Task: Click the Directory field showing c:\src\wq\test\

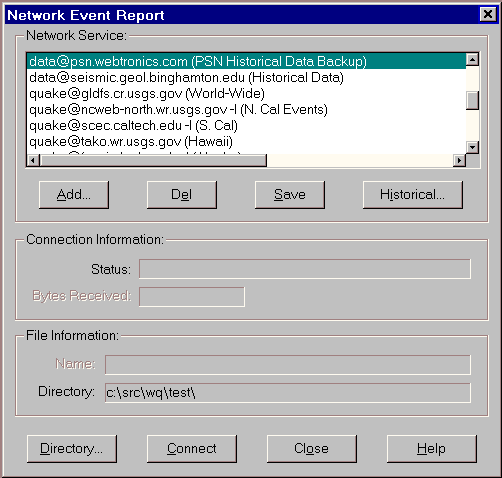Action: coord(288,393)
